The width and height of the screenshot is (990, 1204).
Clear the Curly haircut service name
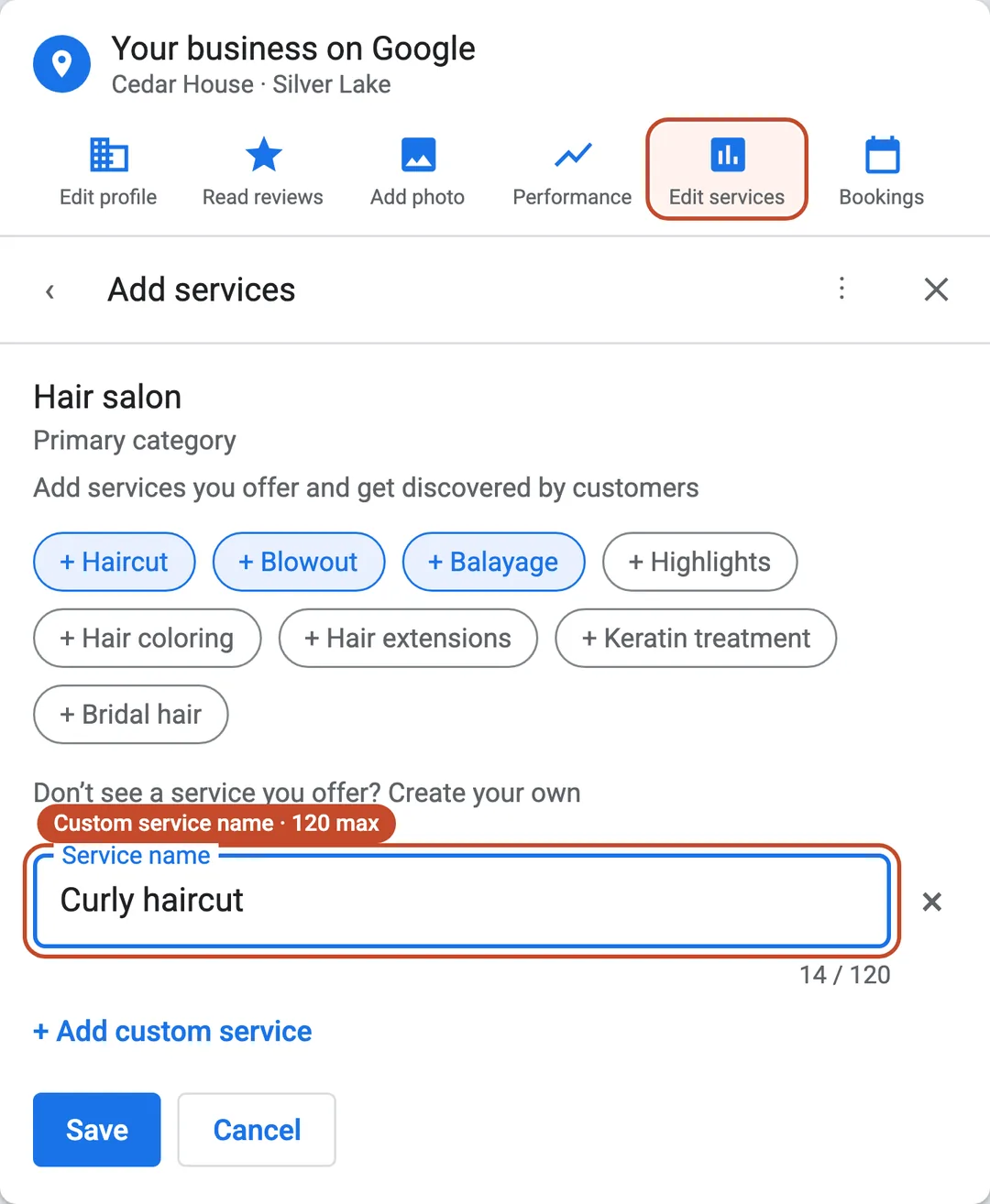click(932, 902)
